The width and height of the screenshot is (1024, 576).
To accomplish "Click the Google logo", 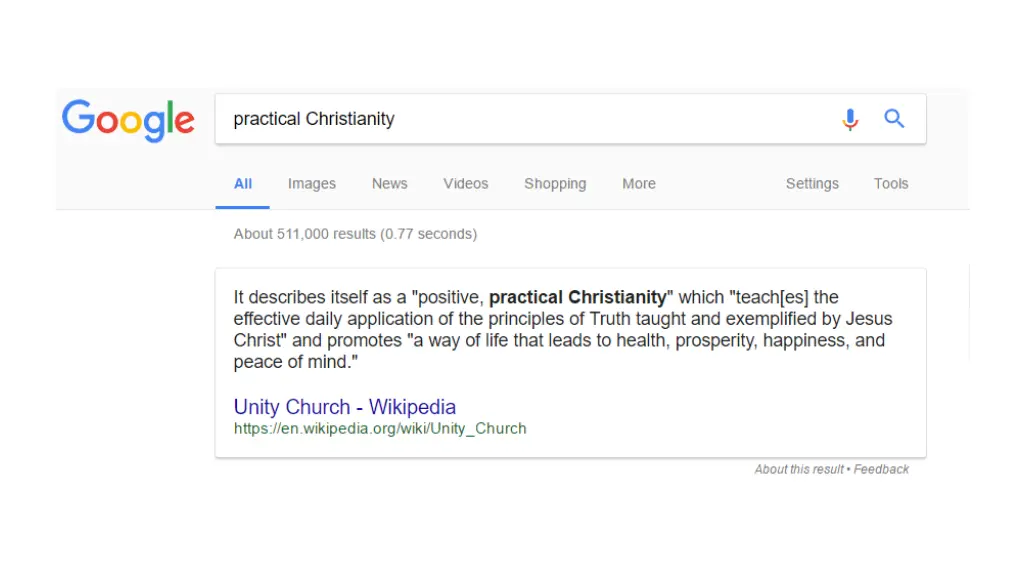I will coord(128,120).
